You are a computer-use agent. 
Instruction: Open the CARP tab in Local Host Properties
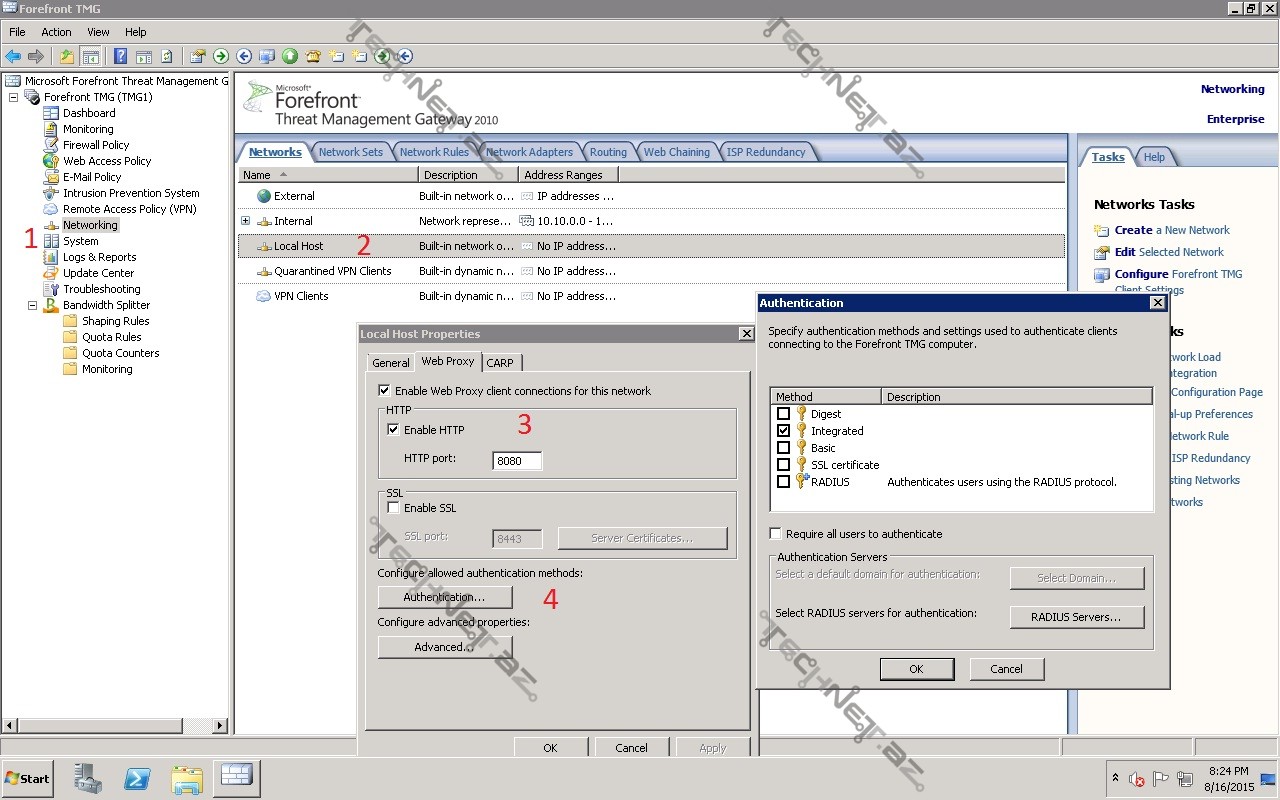tap(500, 363)
